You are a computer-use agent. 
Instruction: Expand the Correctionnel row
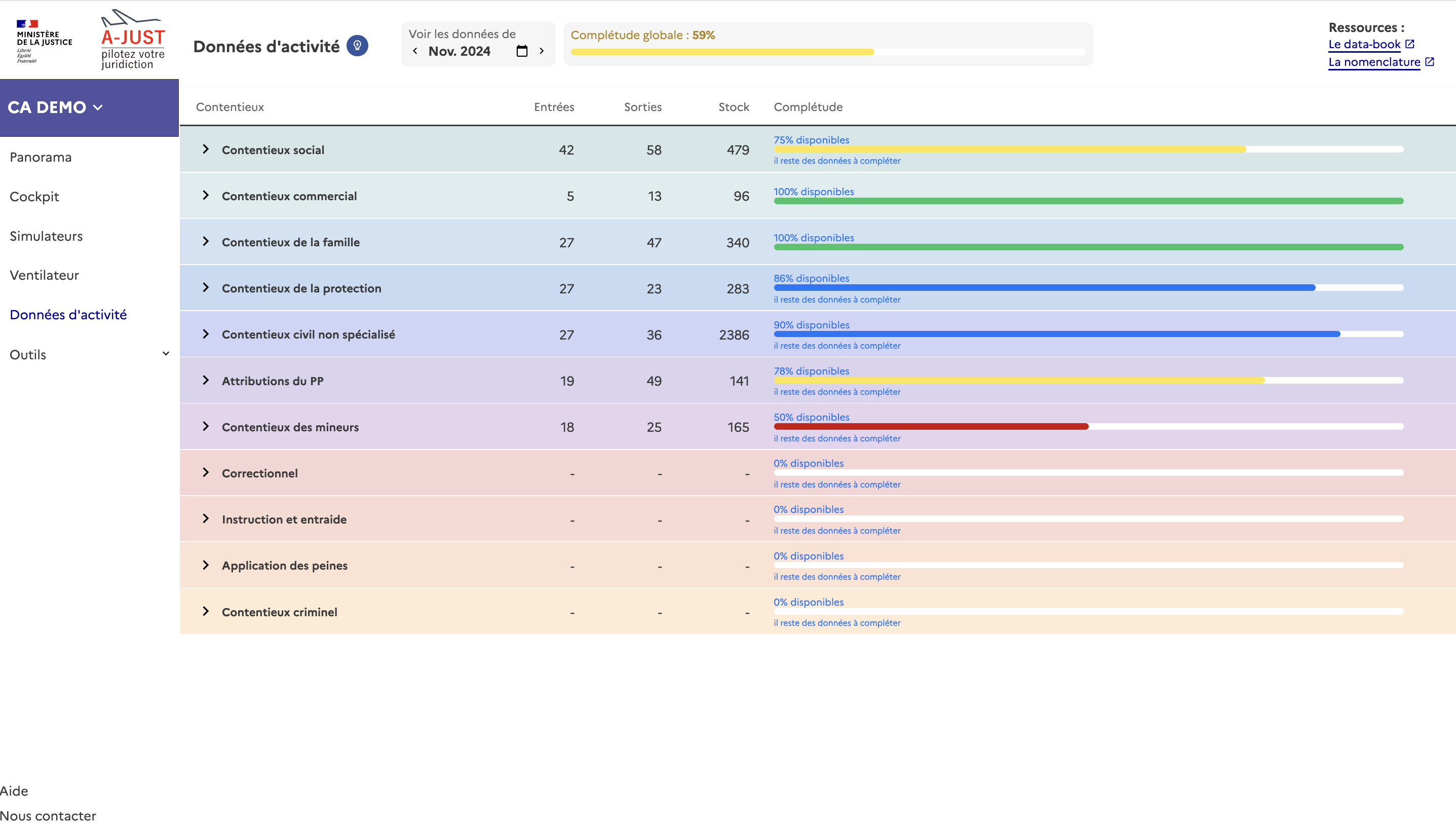[206, 472]
